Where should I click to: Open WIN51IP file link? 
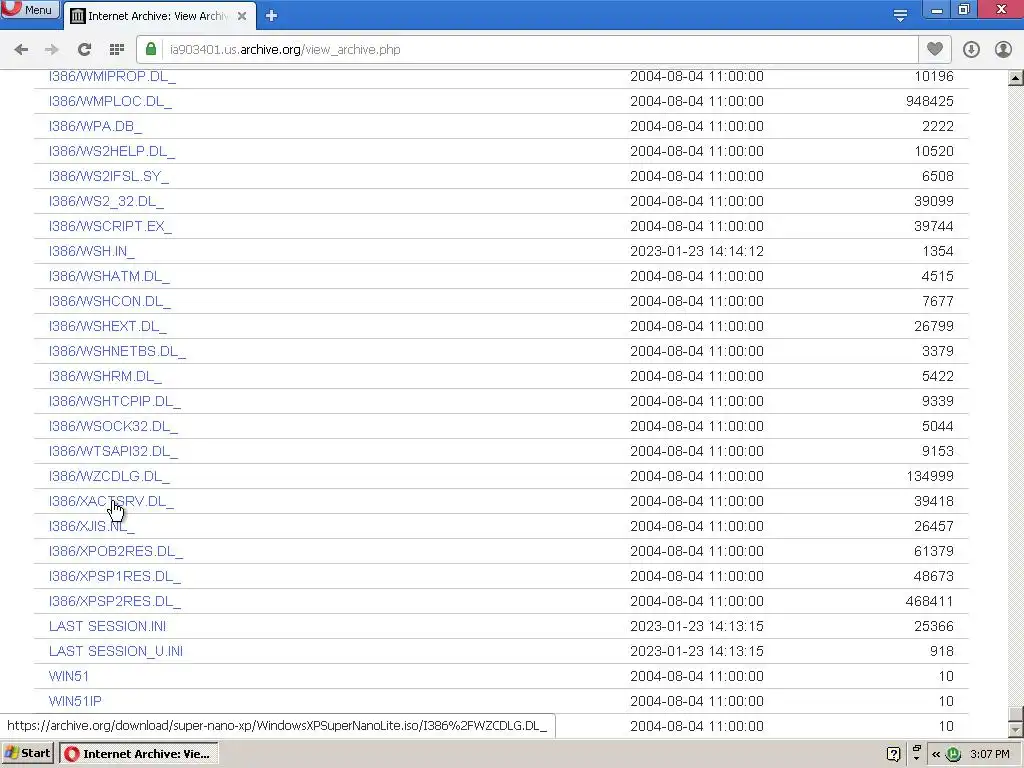click(x=75, y=701)
